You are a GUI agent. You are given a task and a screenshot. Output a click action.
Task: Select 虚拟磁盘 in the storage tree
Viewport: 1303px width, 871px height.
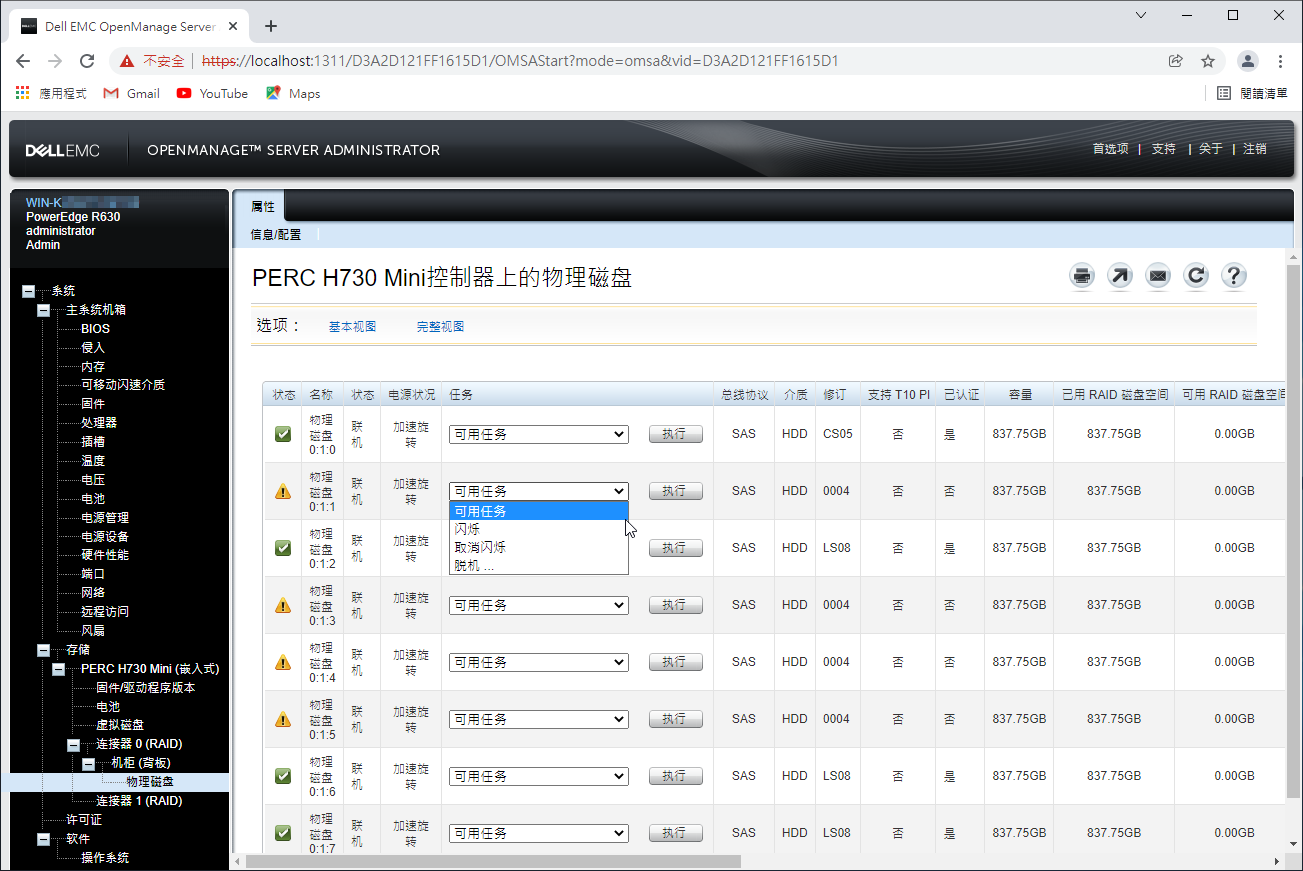pos(120,725)
